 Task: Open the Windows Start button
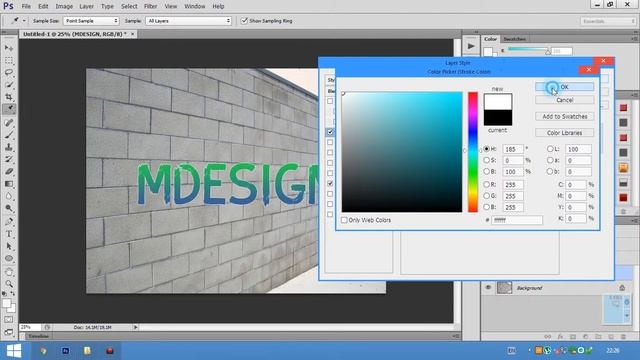pos(14,351)
